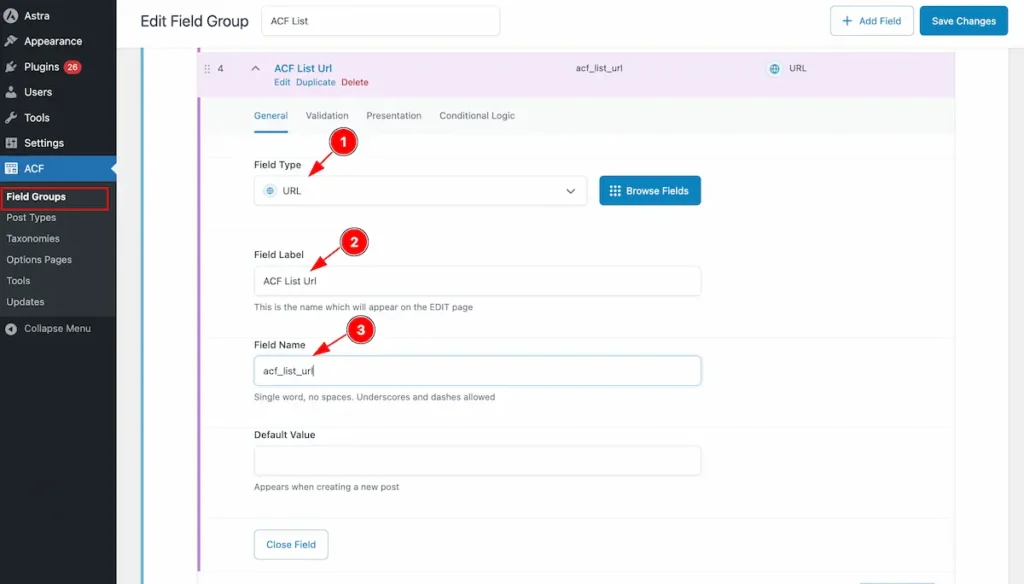Click the Astra logo icon in sidebar

pyautogui.click(x=10, y=16)
